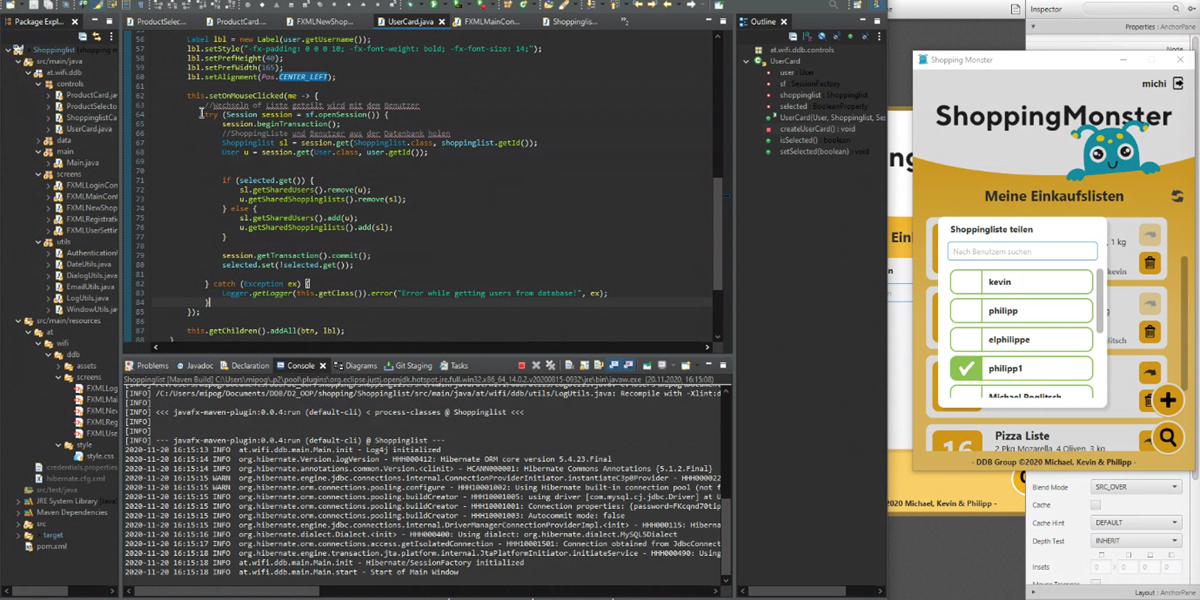The image size is (1200, 600).
Task: Tick the elphilippe user checkbox
Action: click(966, 340)
